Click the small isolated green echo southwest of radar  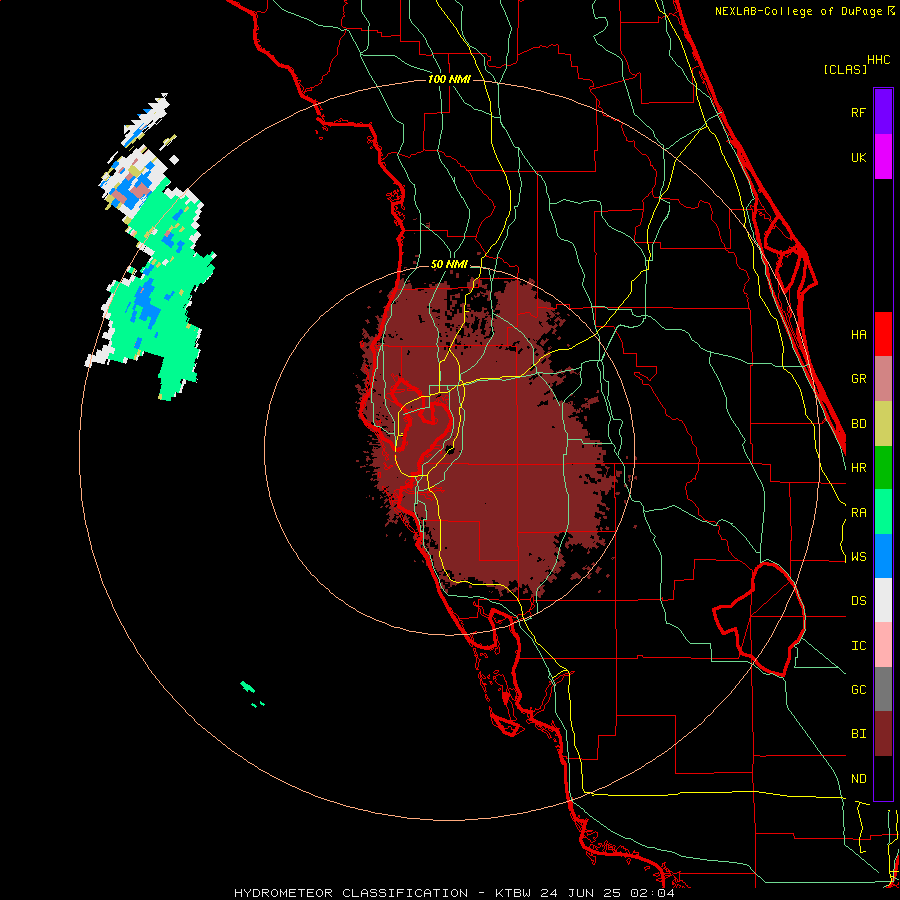tap(248, 686)
